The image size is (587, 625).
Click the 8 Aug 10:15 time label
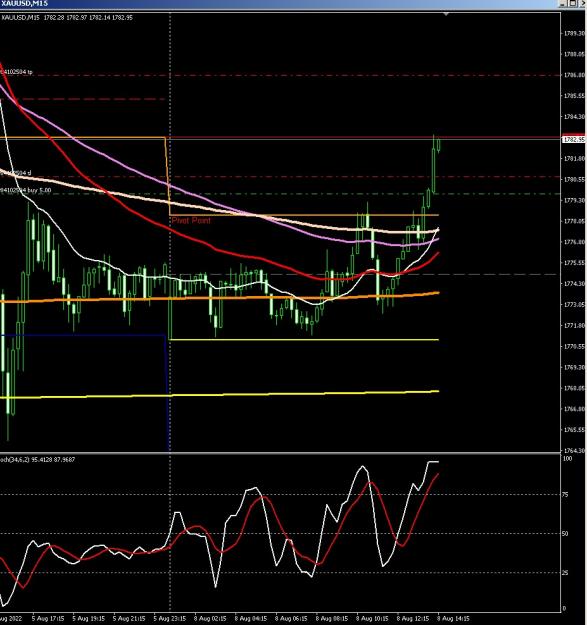point(372,618)
